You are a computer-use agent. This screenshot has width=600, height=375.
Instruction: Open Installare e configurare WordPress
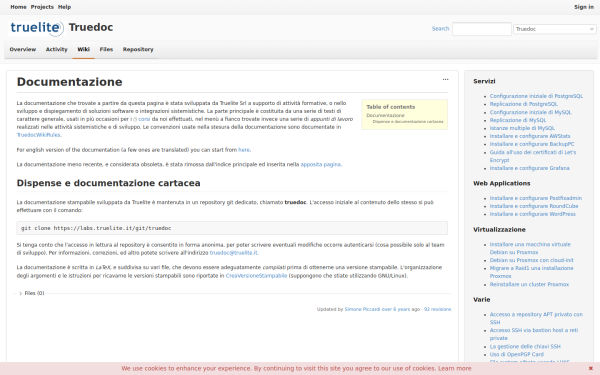(x=533, y=214)
